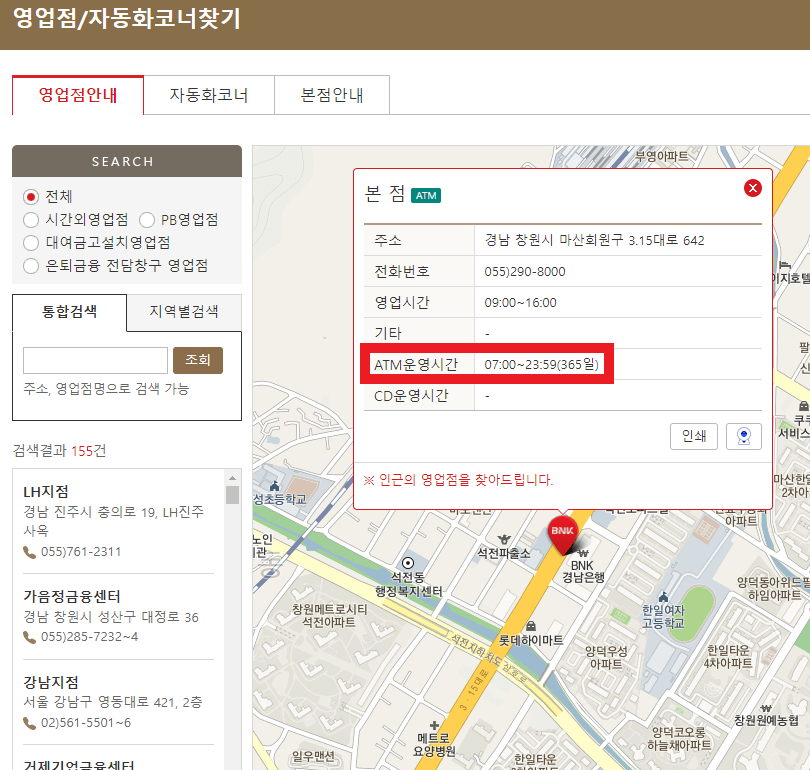Click the 메트로요양병원 hospital cross icon
This screenshot has height=770, width=810.
pyautogui.click(x=435, y=724)
